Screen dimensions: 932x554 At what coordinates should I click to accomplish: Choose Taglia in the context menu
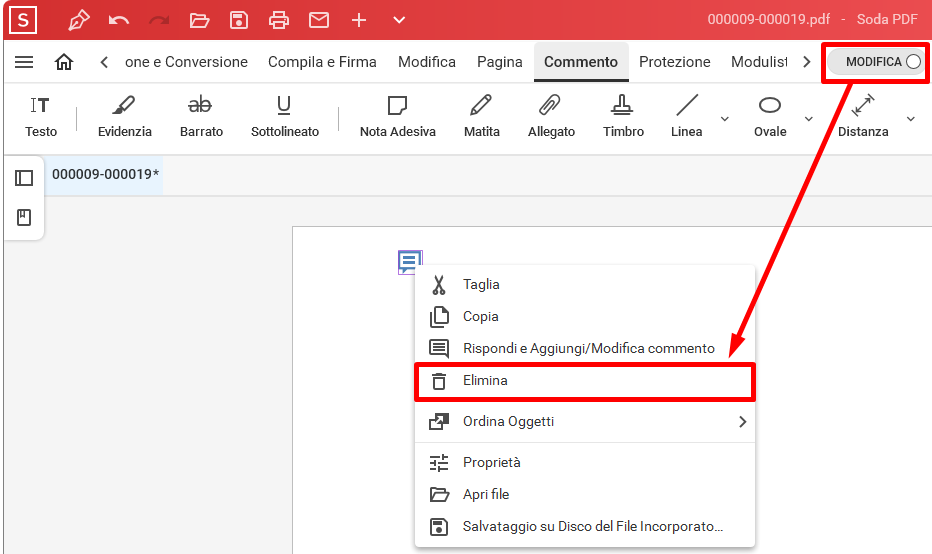pyautogui.click(x=585, y=285)
